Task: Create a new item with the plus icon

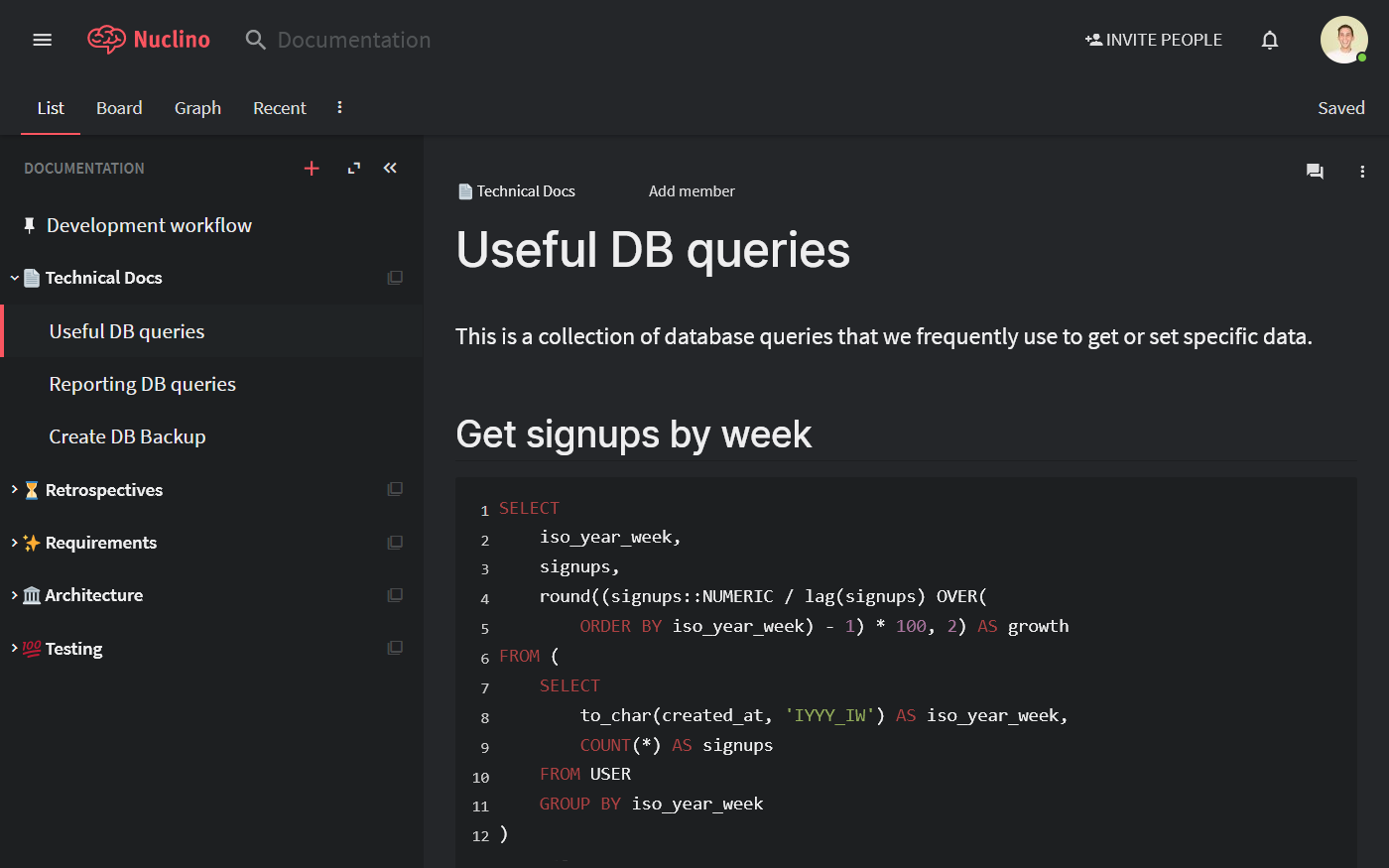Action: (x=312, y=168)
